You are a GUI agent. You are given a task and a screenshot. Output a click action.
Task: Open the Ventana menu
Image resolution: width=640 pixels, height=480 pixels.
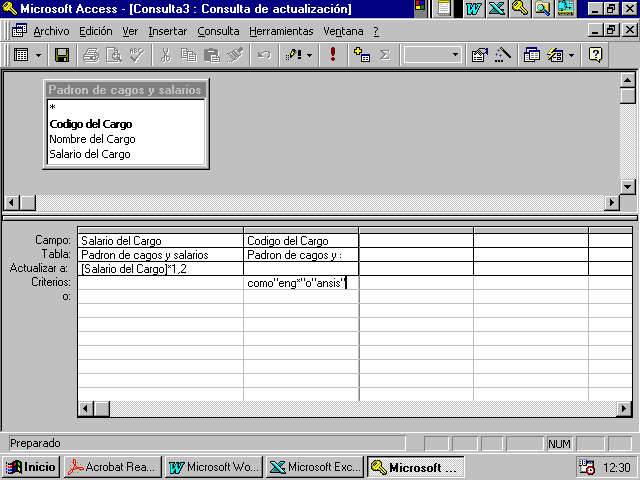(343, 31)
